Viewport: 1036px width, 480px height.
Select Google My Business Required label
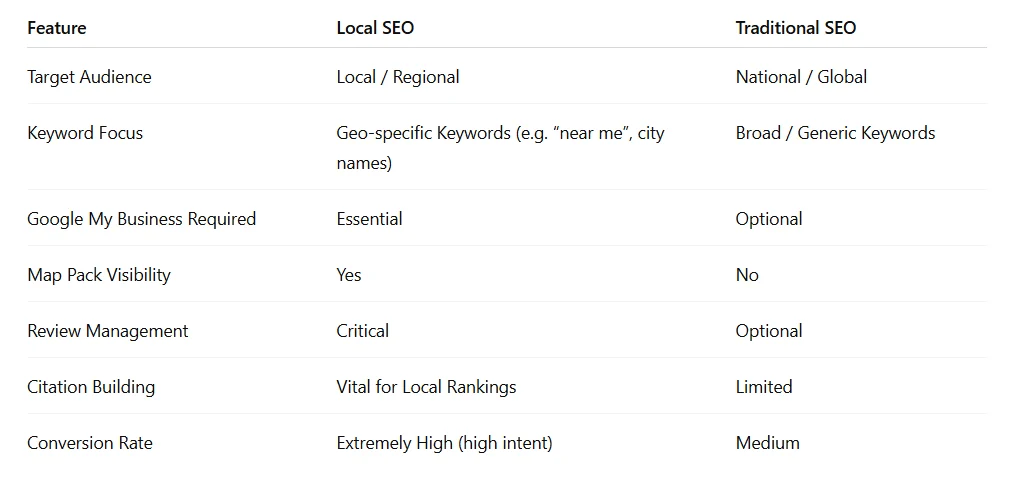pos(141,219)
